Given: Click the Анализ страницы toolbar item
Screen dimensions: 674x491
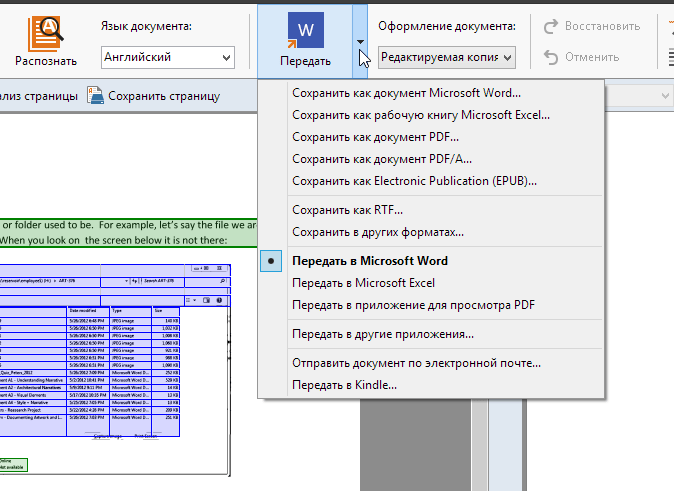Looking at the screenshot, I should click(x=39, y=96).
